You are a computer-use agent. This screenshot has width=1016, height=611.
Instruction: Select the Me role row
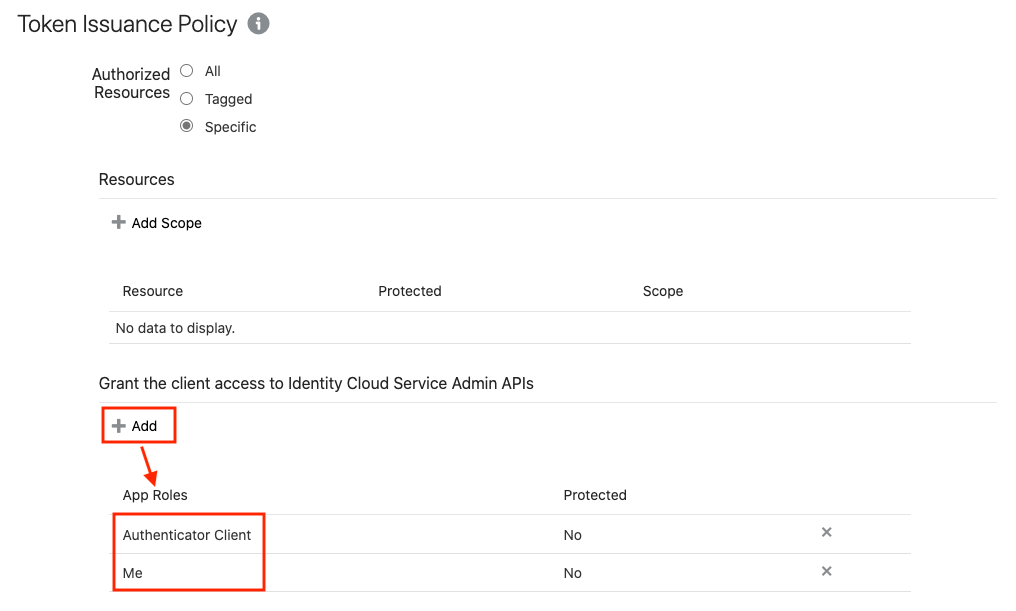tap(510, 573)
